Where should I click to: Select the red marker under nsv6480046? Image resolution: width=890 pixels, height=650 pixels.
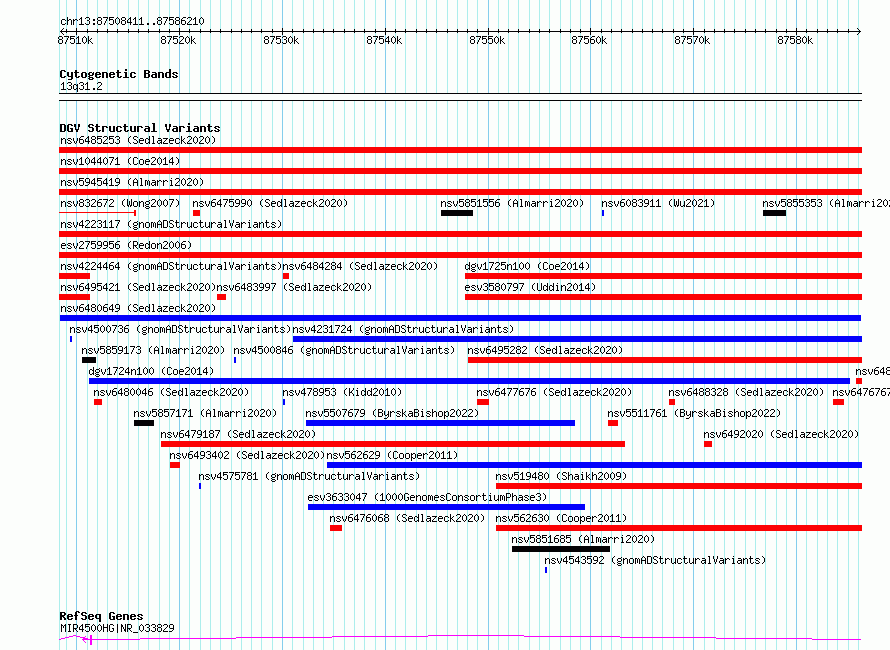(98, 402)
